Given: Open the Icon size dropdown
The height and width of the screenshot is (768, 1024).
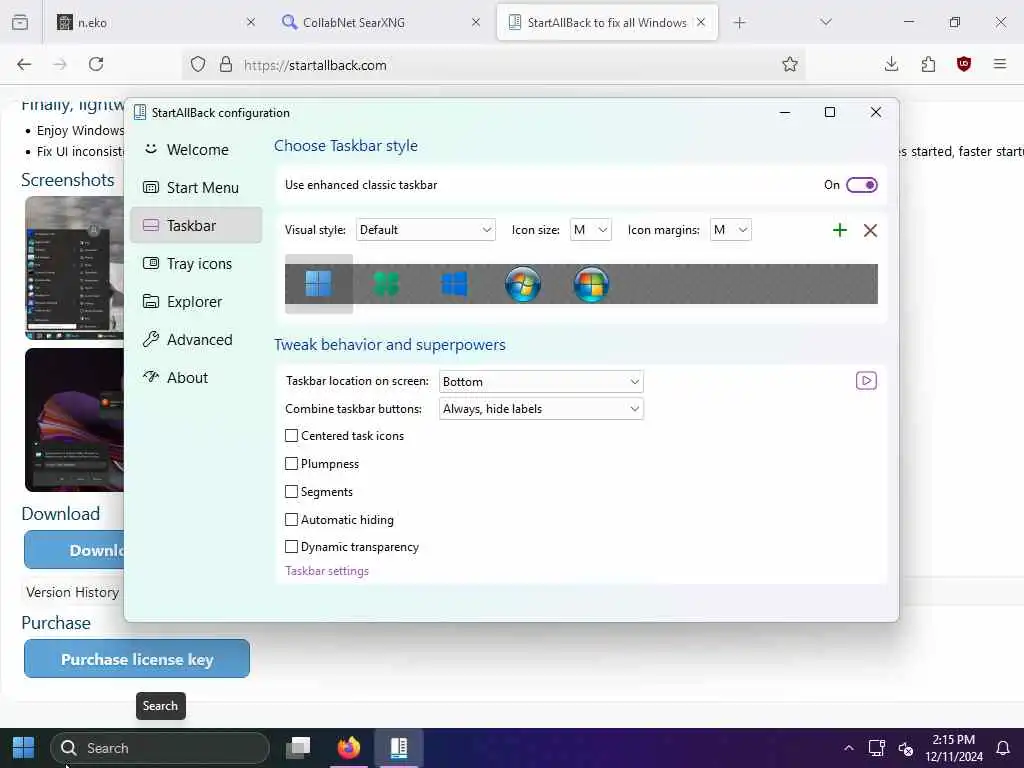Looking at the screenshot, I should pyautogui.click(x=590, y=230).
